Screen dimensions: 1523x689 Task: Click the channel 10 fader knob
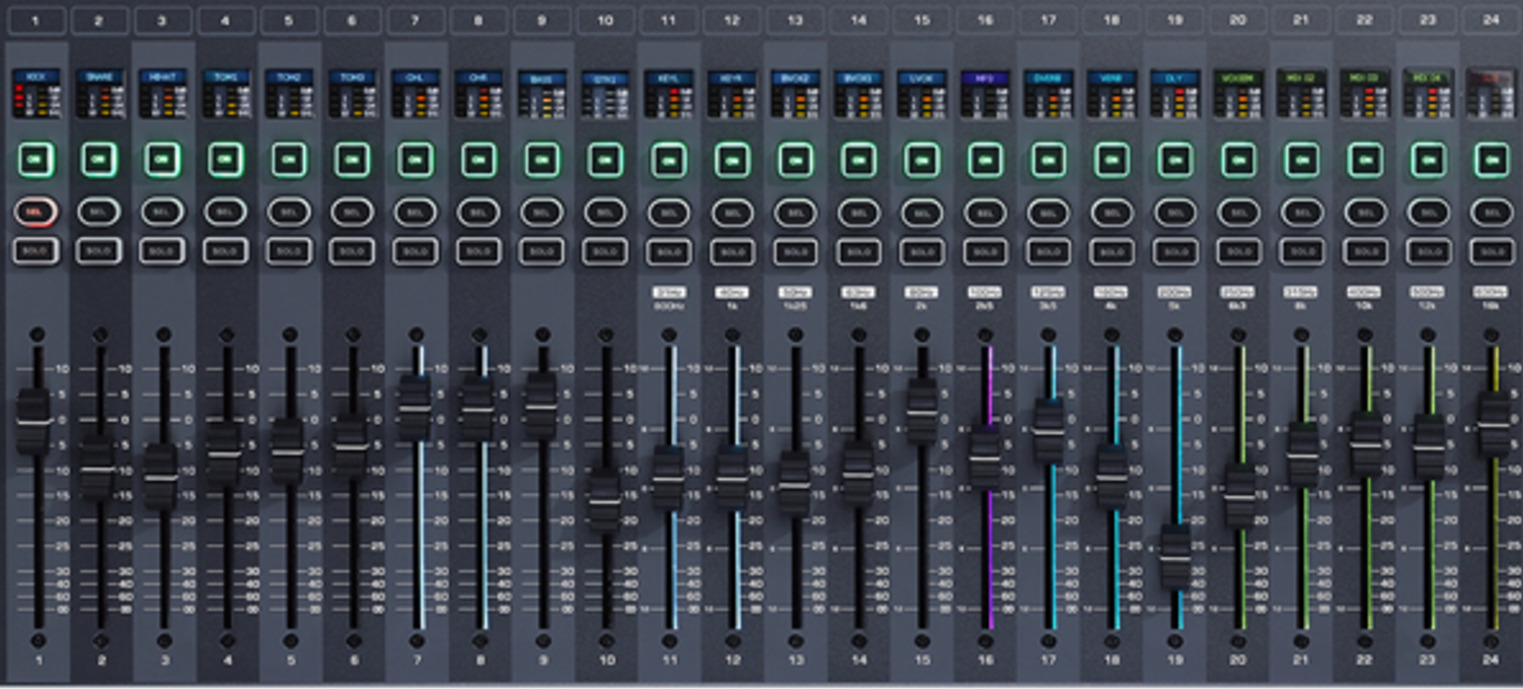point(604,499)
